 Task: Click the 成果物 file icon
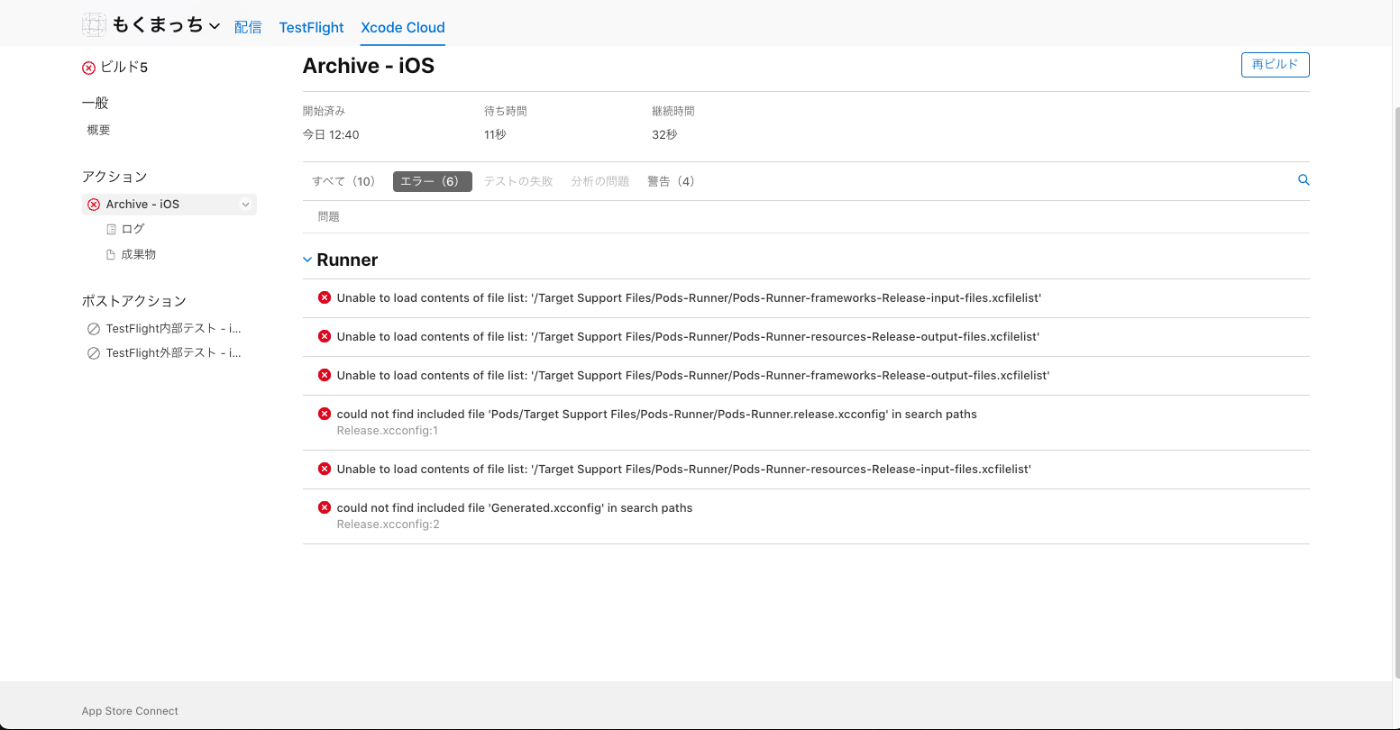[x=111, y=255]
